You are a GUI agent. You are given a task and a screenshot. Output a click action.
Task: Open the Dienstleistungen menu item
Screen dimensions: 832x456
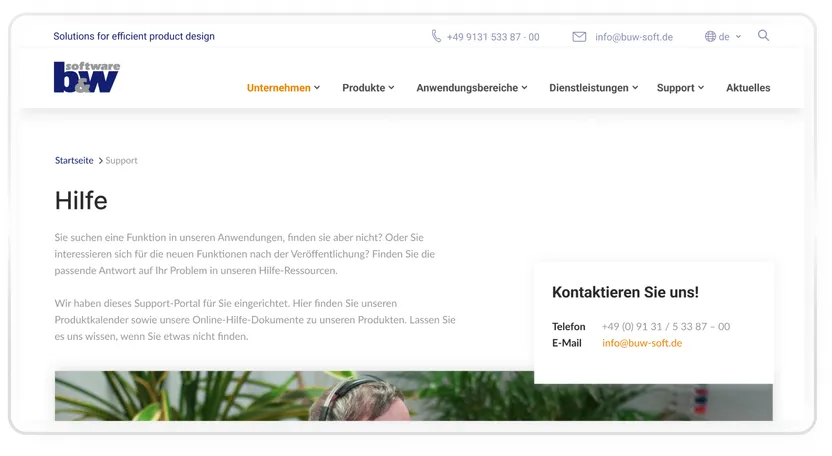coord(588,88)
